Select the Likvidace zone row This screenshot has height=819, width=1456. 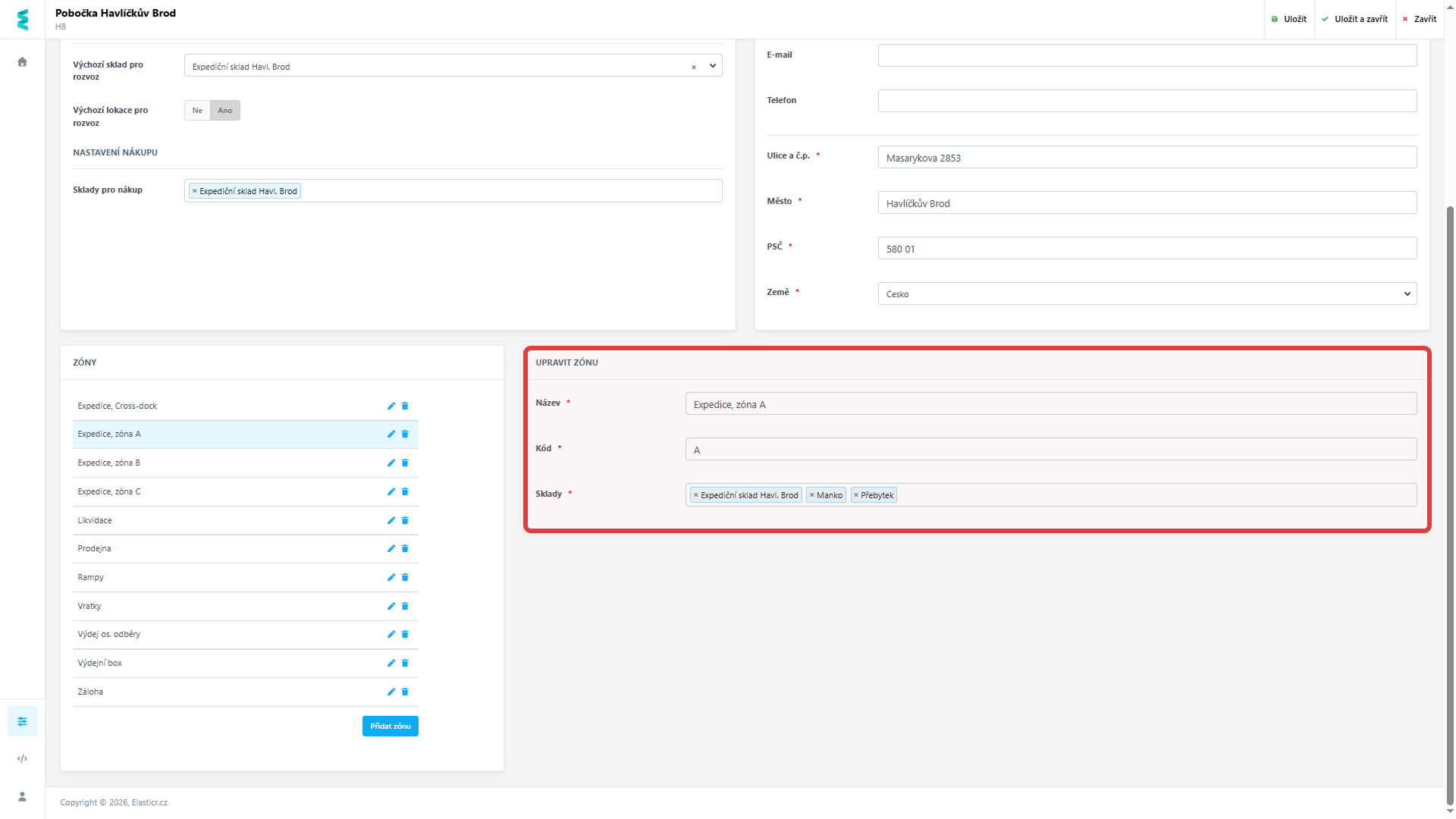[x=246, y=520]
